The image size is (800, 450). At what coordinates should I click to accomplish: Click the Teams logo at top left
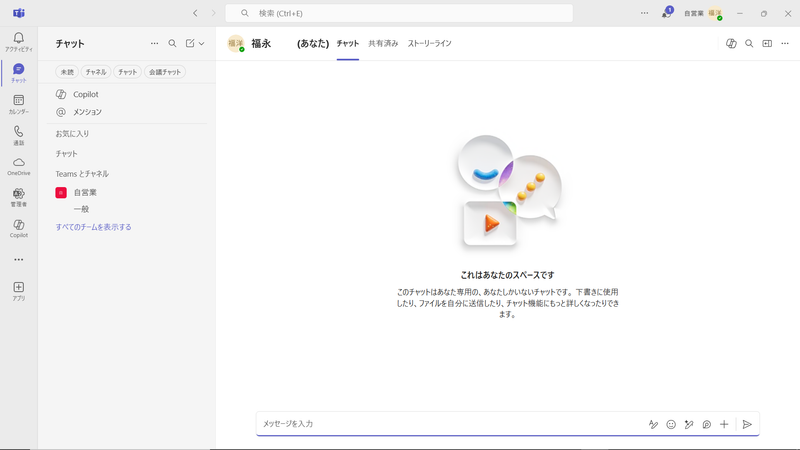19,13
